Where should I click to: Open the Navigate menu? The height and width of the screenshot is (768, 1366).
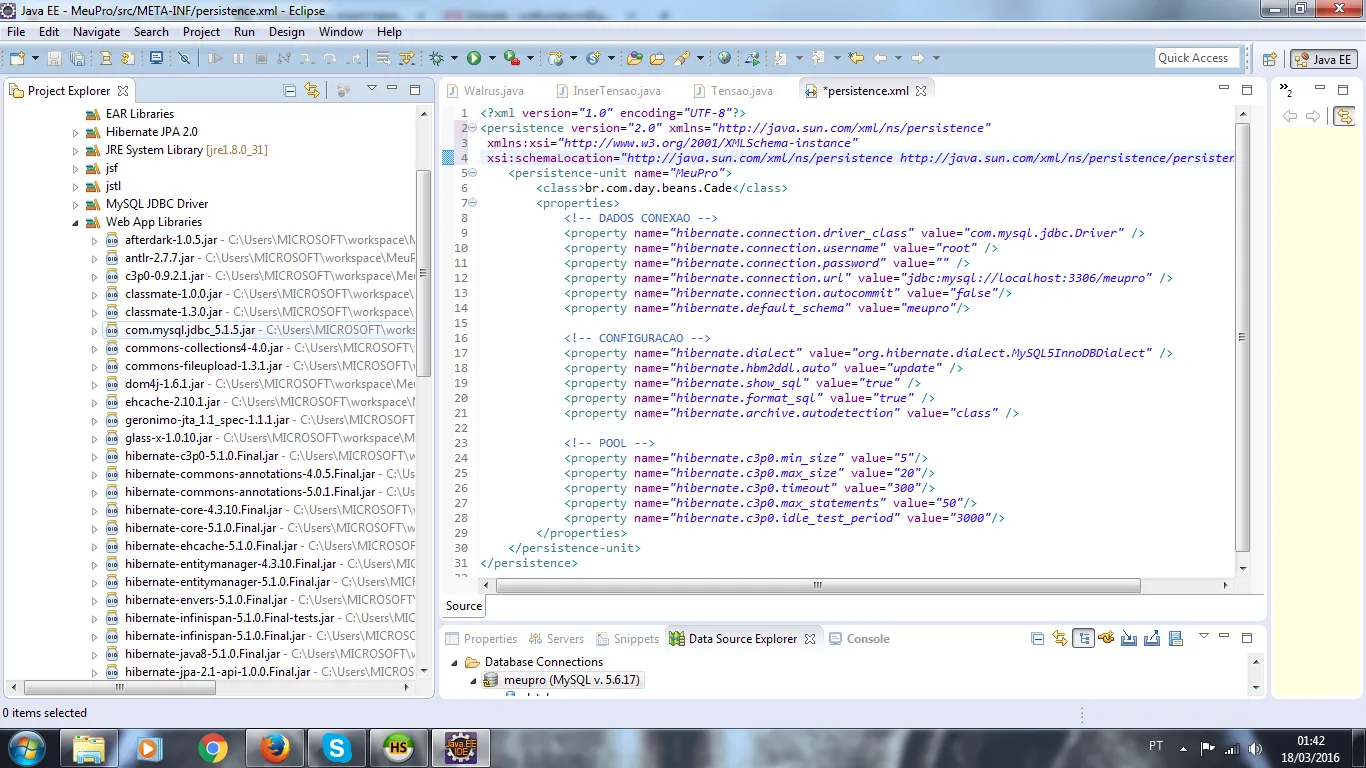point(96,32)
